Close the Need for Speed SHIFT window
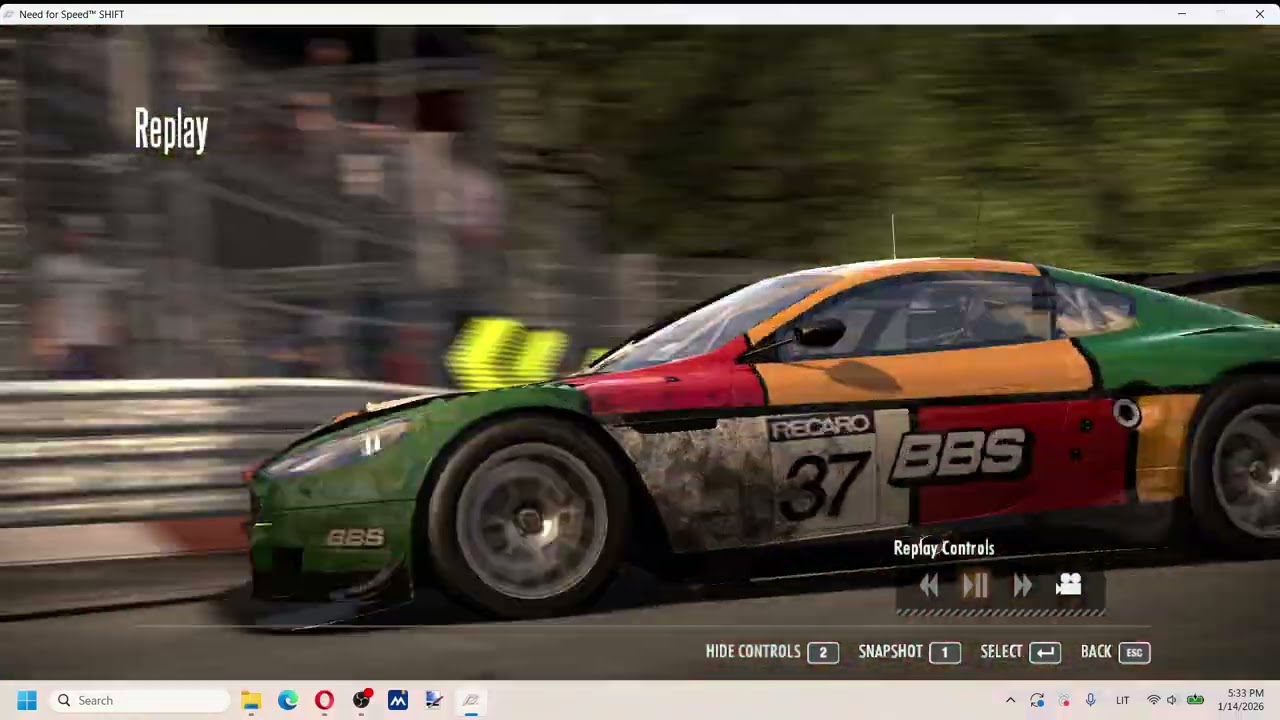This screenshot has width=1280, height=720. tap(1259, 14)
